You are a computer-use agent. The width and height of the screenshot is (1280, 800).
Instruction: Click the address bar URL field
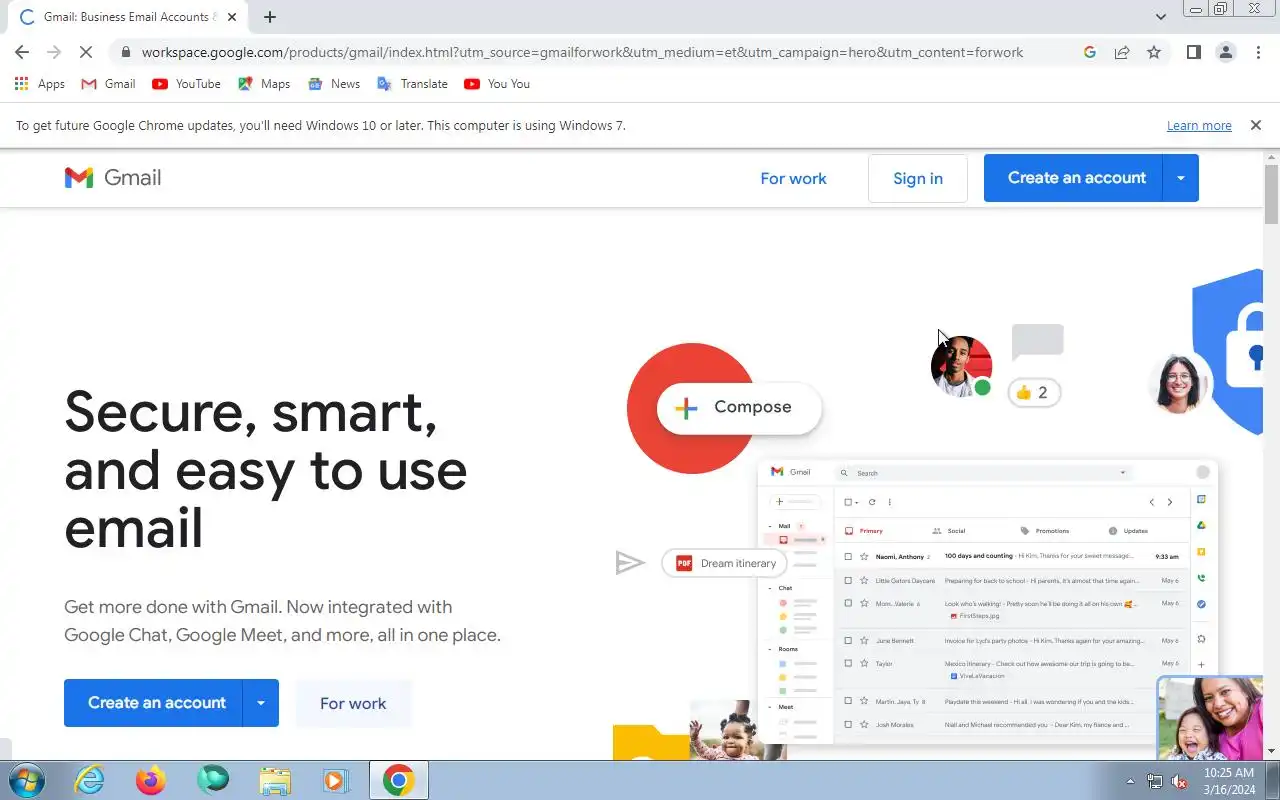click(x=582, y=52)
